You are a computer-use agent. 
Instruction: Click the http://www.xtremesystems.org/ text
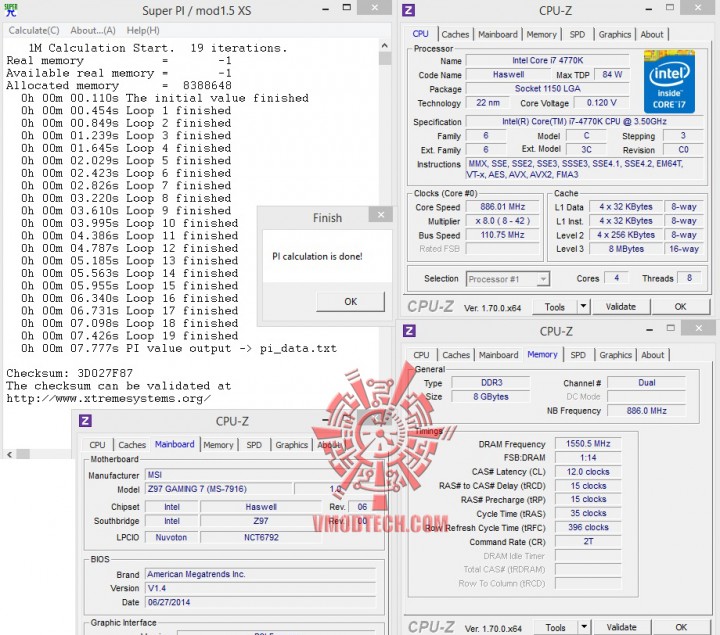(108, 399)
